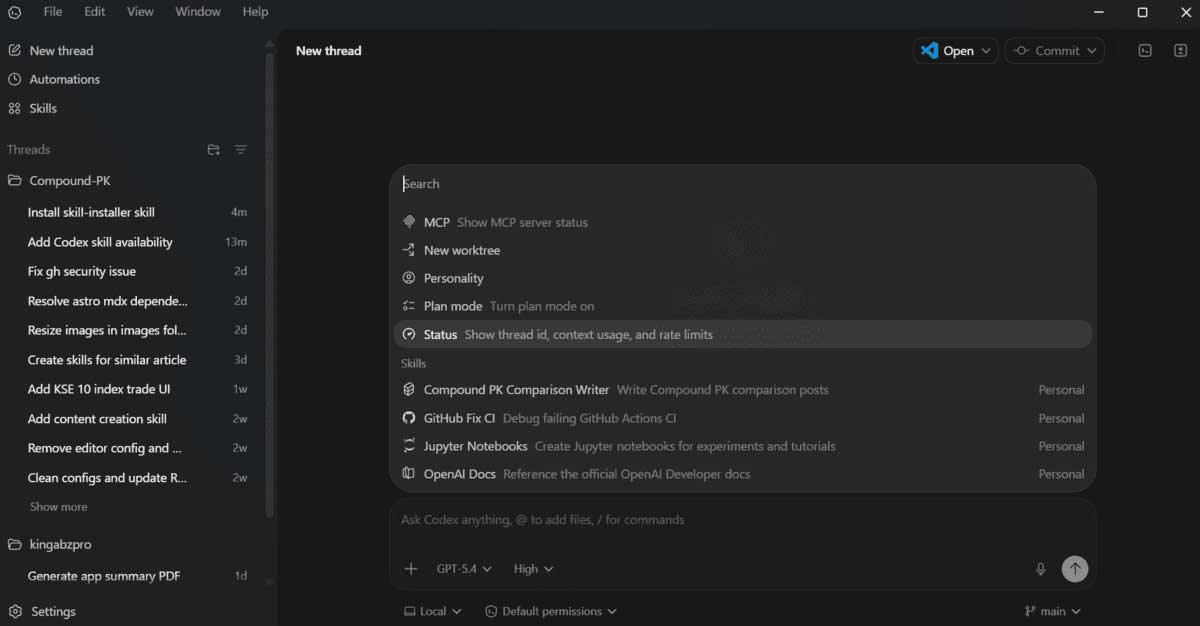This screenshot has height=626, width=1200.
Task: Click the Plan mode checklist icon
Action: click(x=408, y=306)
